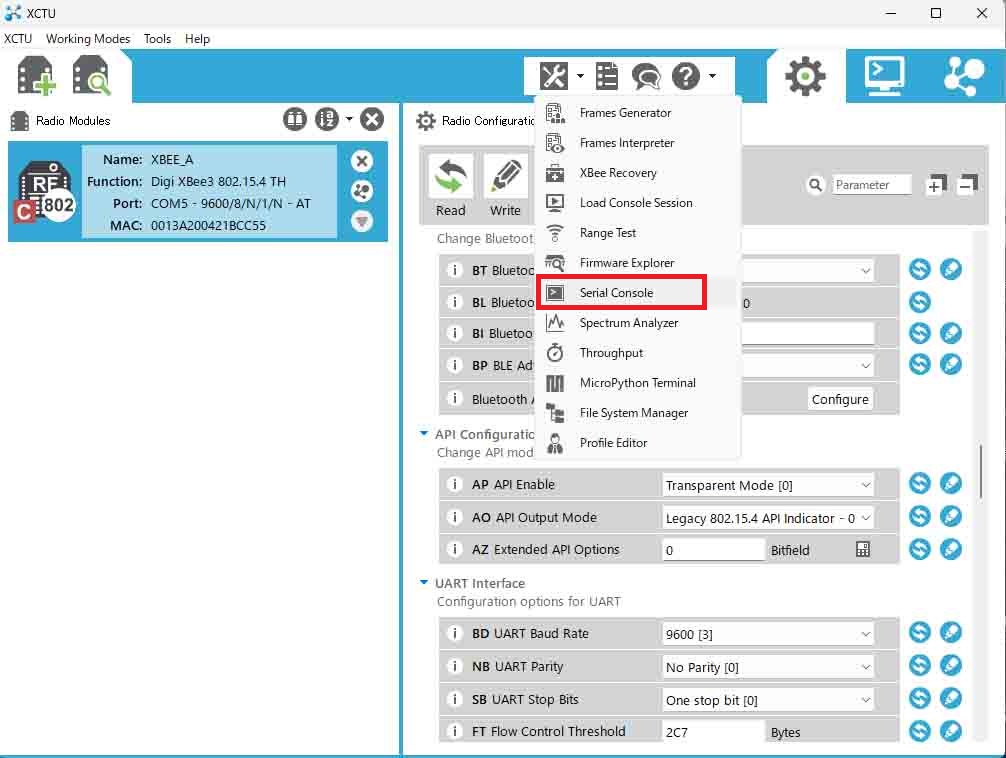The height and width of the screenshot is (758, 1006).
Task: Expand the sort modules dropdown arrow
Action: 349,119
